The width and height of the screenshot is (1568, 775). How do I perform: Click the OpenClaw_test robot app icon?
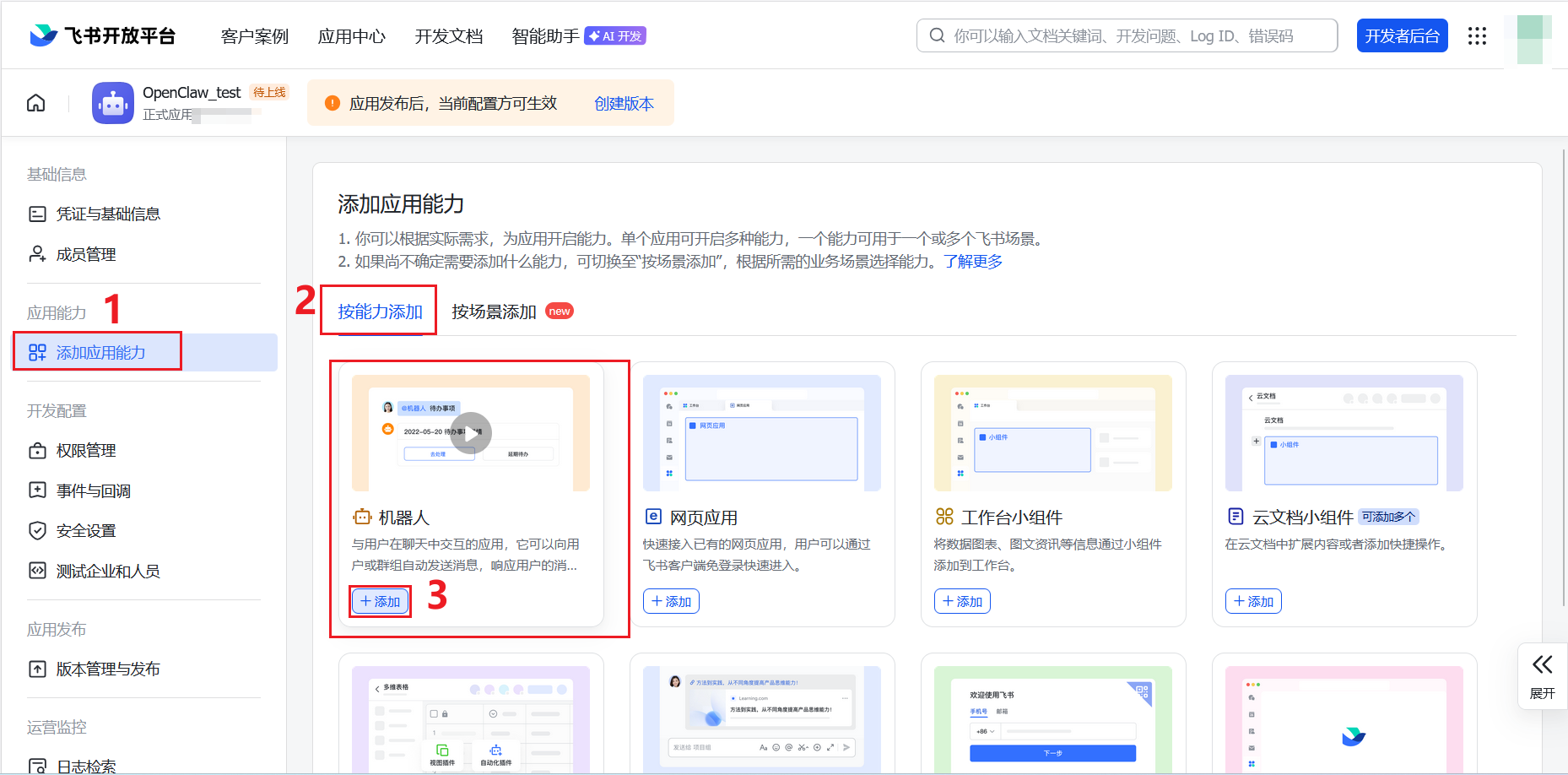coord(113,103)
